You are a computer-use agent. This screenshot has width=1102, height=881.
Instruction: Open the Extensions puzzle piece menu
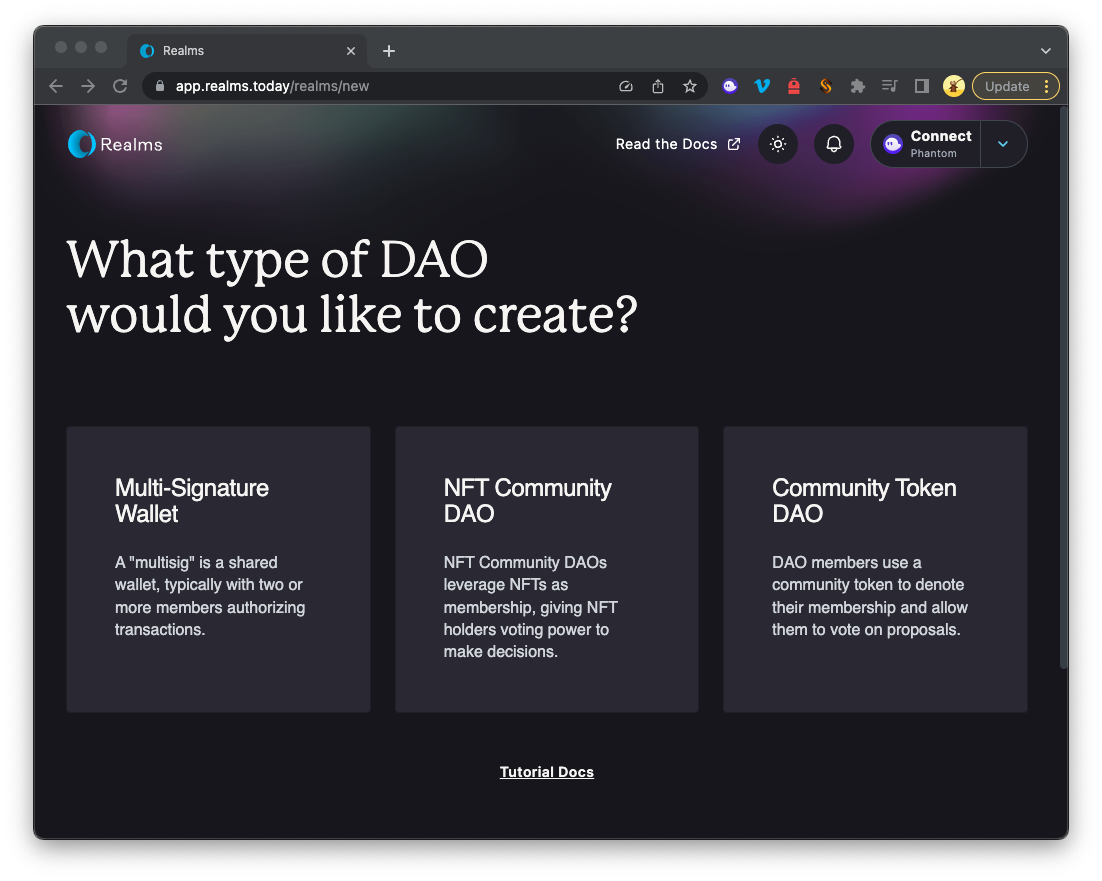(x=857, y=86)
